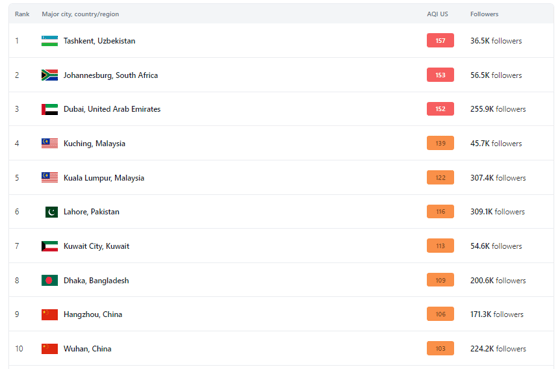This screenshot has width=560, height=369.
Task: Click the Followers column header
Action: (484, 14)
